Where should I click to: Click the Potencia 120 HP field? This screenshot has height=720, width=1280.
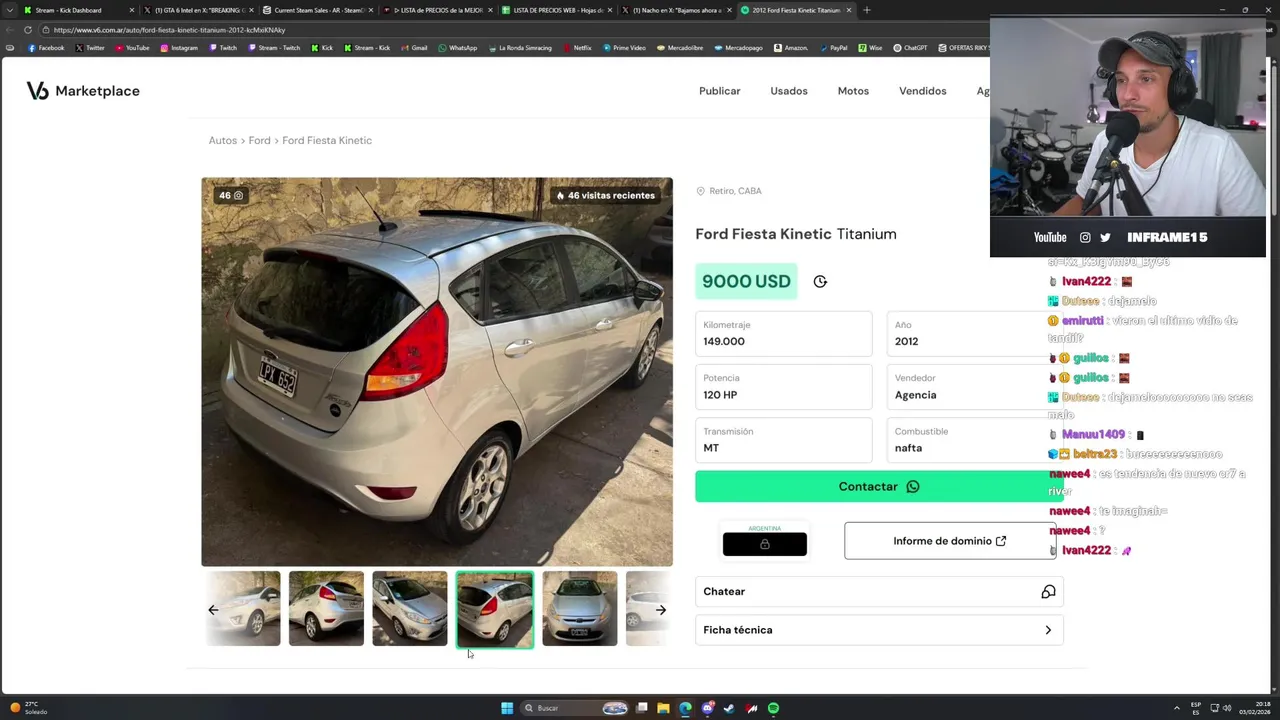click(x=784, y=387)
